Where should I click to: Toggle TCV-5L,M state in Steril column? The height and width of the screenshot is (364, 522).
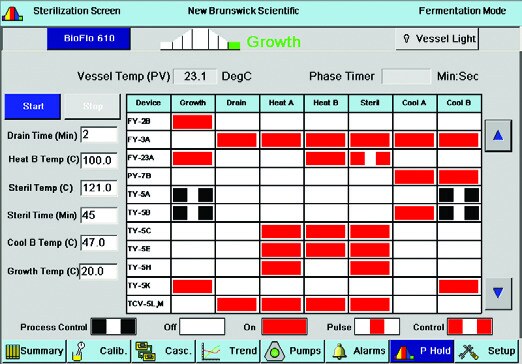370,304
